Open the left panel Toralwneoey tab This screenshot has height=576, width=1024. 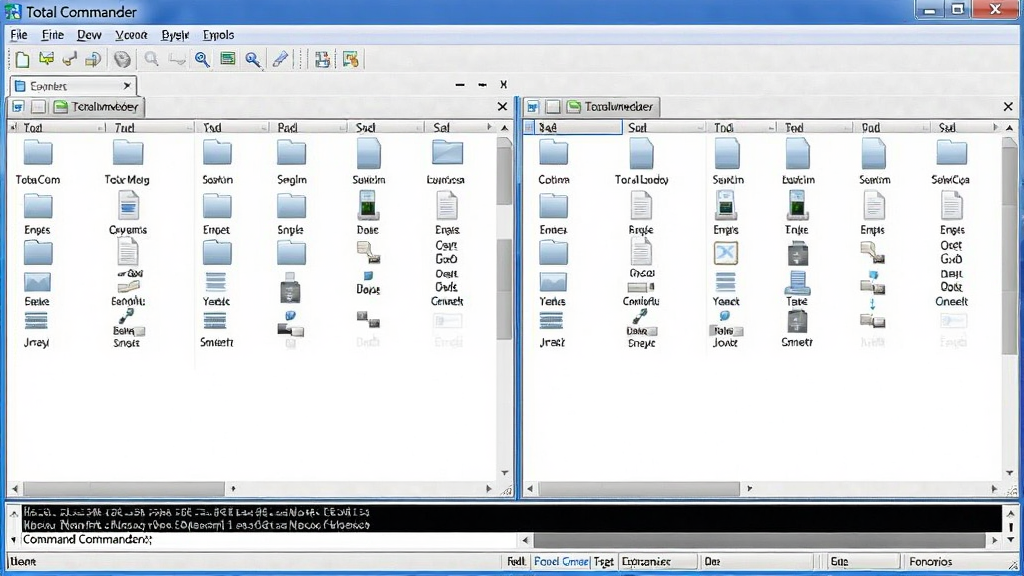point(97,106)
